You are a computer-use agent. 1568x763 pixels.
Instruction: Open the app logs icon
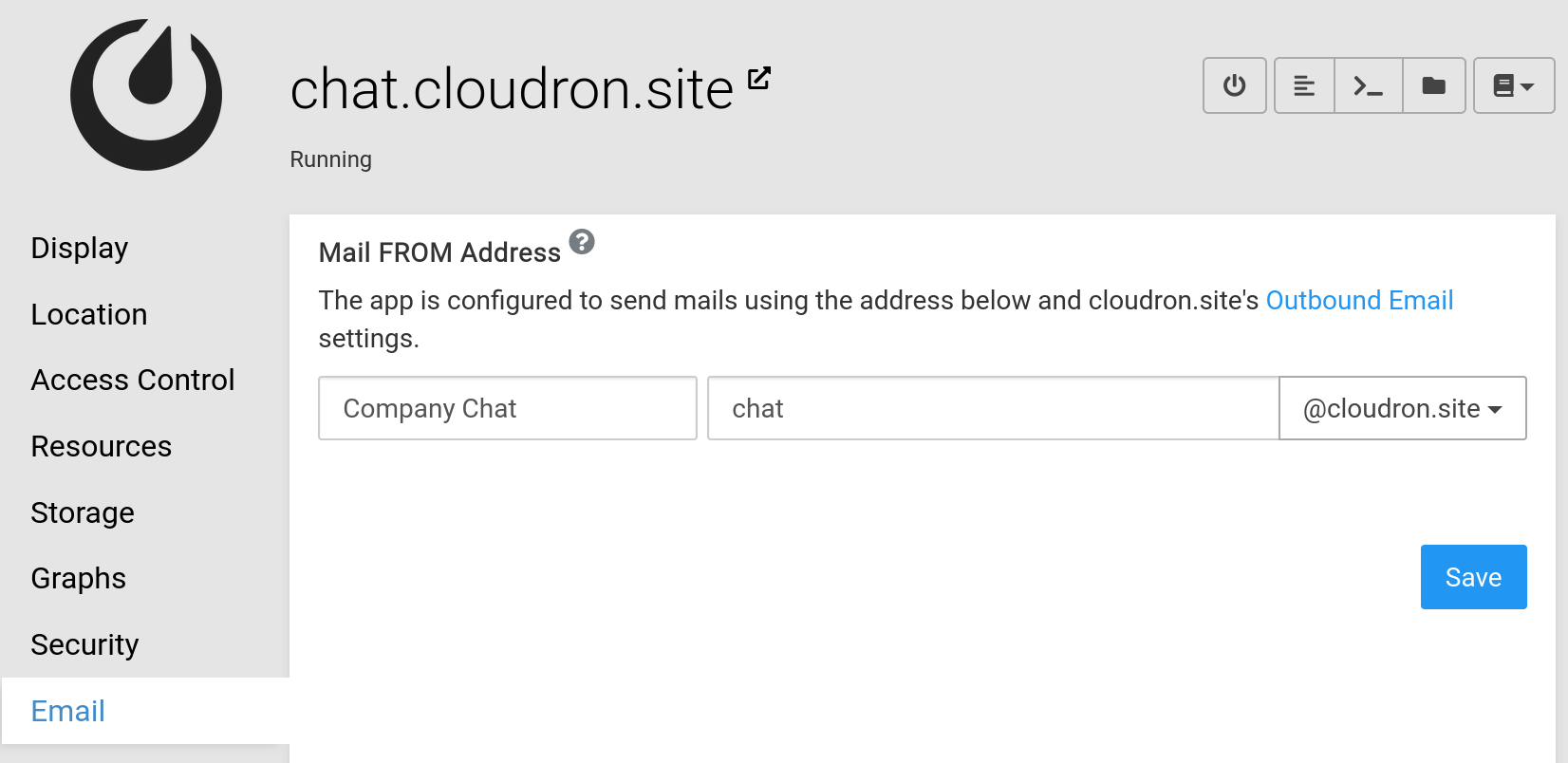pos(1304,85)
